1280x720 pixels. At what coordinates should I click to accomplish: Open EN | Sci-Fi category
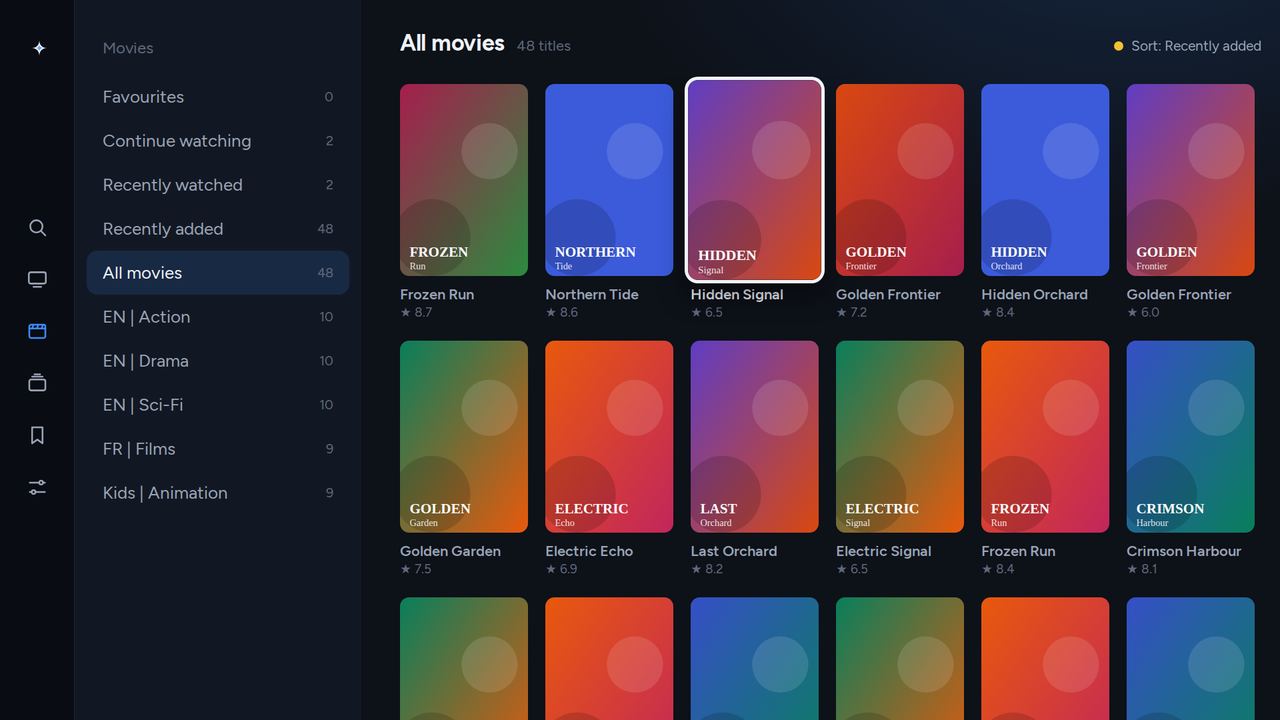point(218,405)
